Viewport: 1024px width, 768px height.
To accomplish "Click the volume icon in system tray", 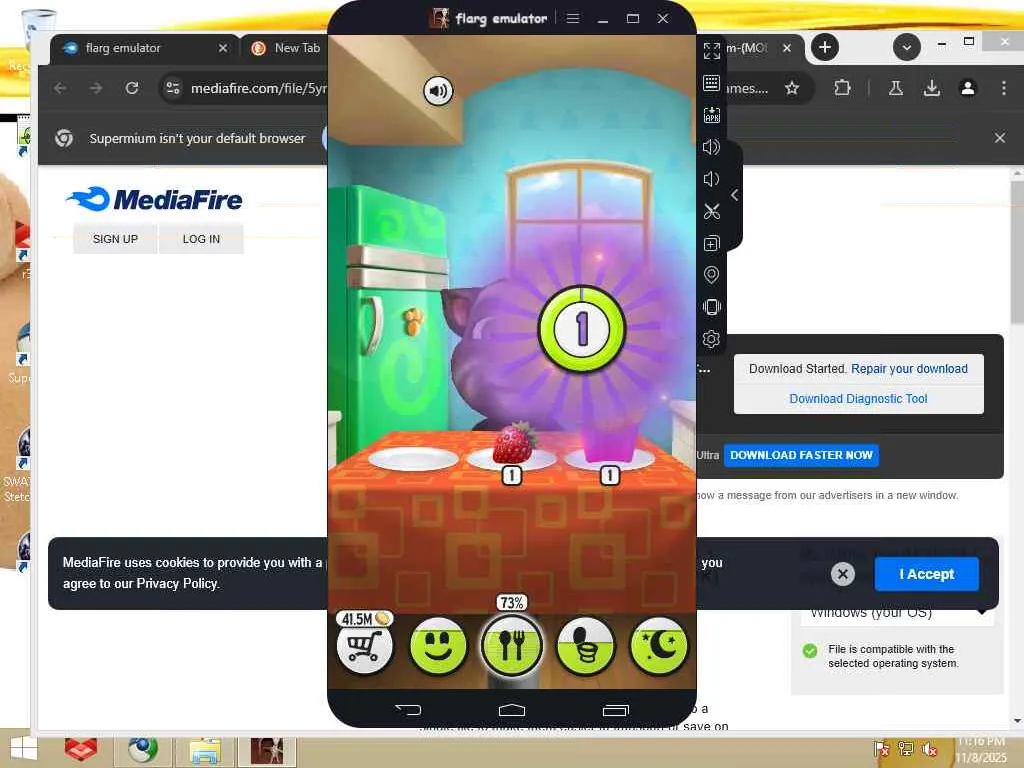I will pos(930,749).
